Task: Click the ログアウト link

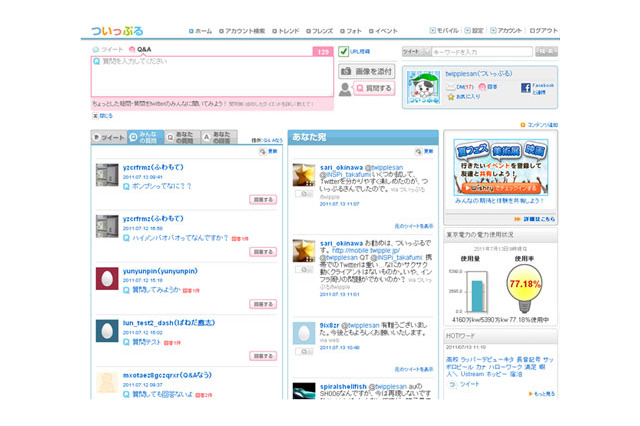Action: [x=543, y=31]
